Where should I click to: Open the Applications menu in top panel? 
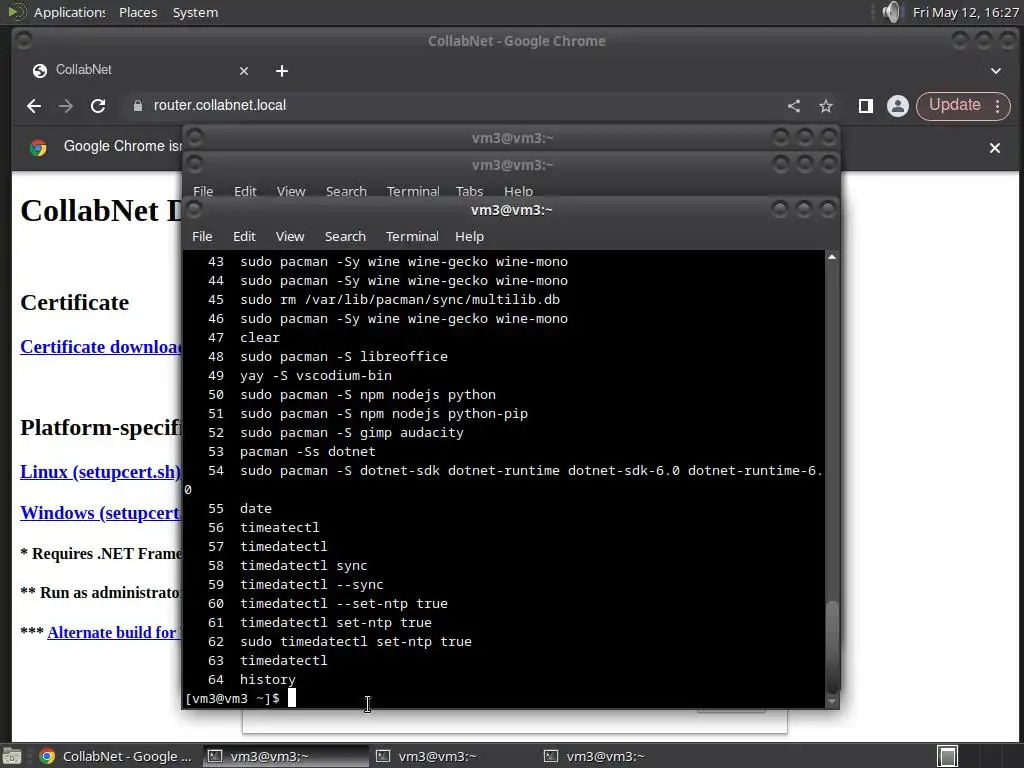pyautogui.click(x=69, y=12)
